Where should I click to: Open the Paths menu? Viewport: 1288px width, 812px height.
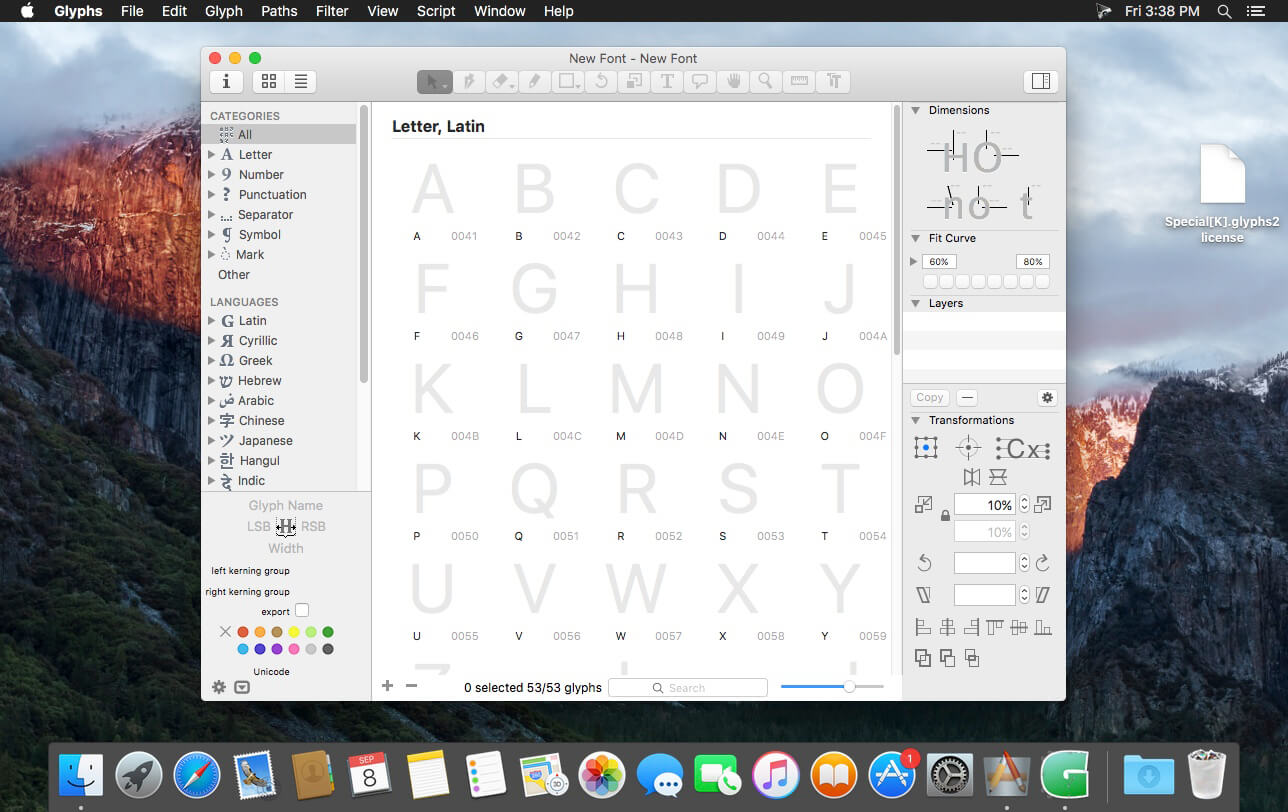(279, 11)
